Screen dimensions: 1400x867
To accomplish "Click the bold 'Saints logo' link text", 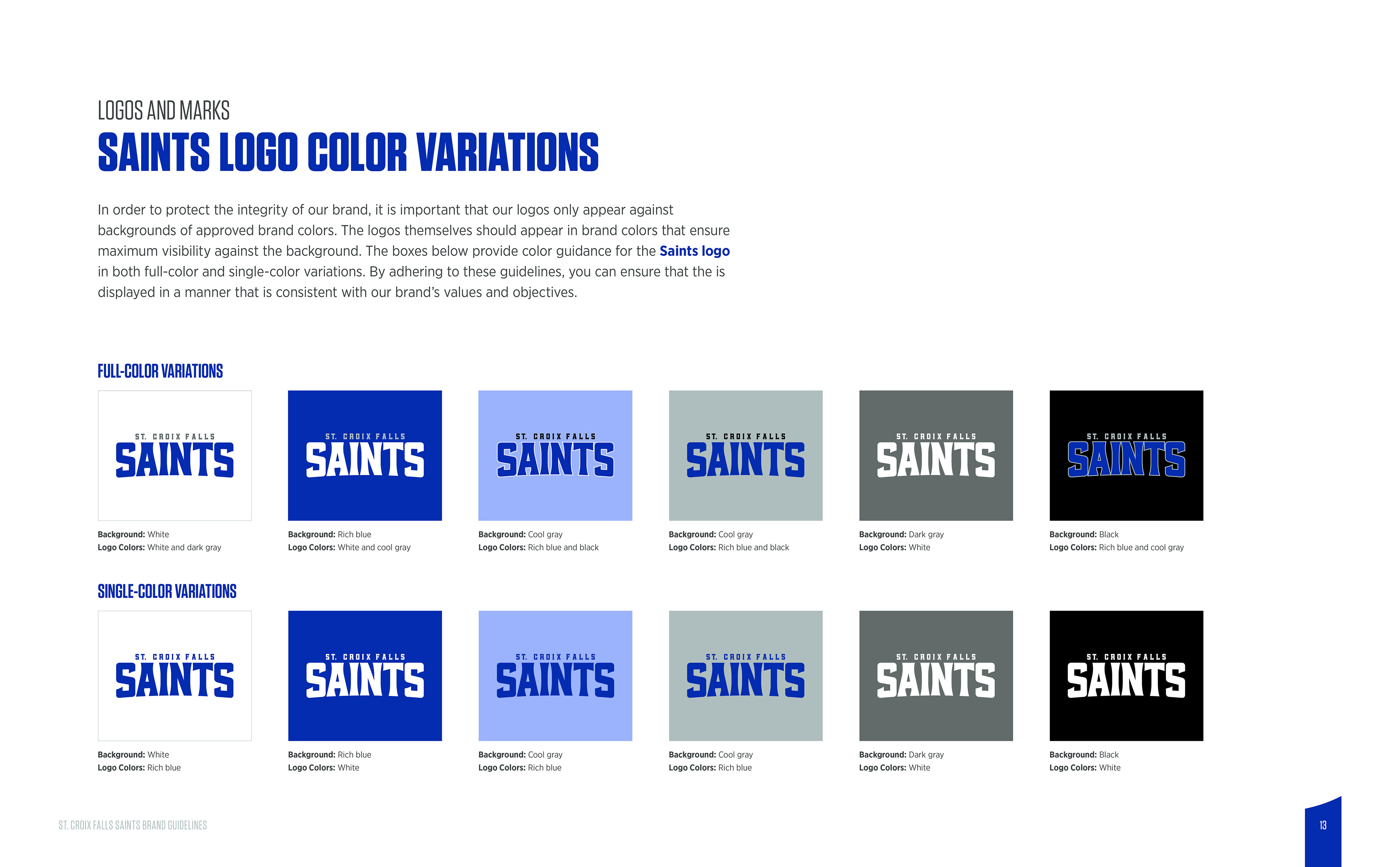I will coord(694,251).
